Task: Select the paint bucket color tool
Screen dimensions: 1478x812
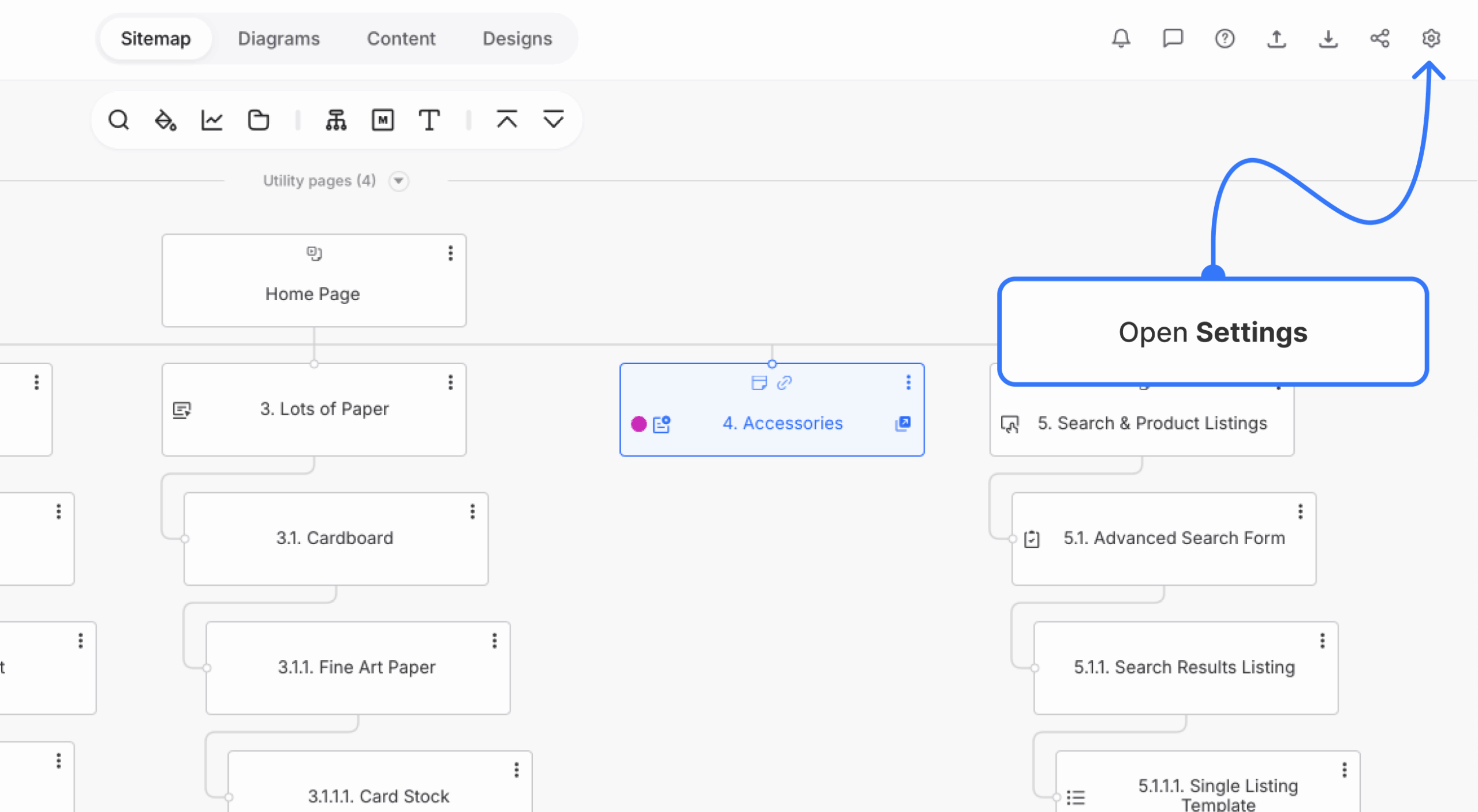Action: coord(166,120)
